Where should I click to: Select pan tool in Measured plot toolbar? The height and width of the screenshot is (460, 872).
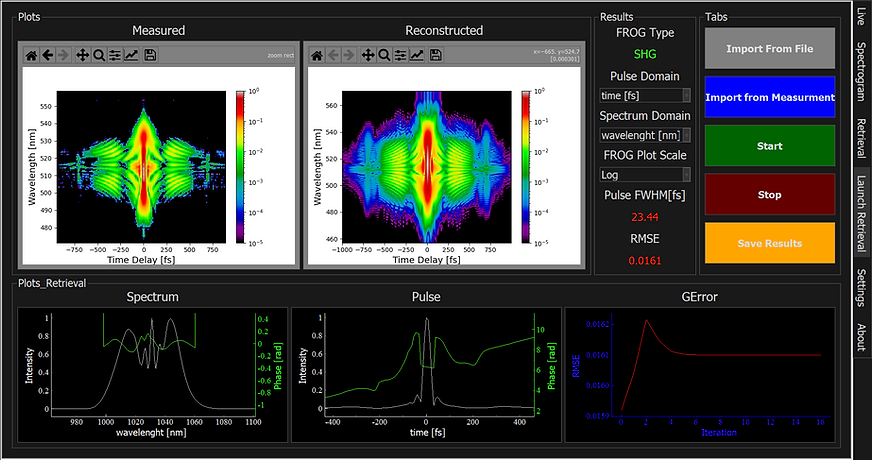pyautogui.click(x=83, y=56)
